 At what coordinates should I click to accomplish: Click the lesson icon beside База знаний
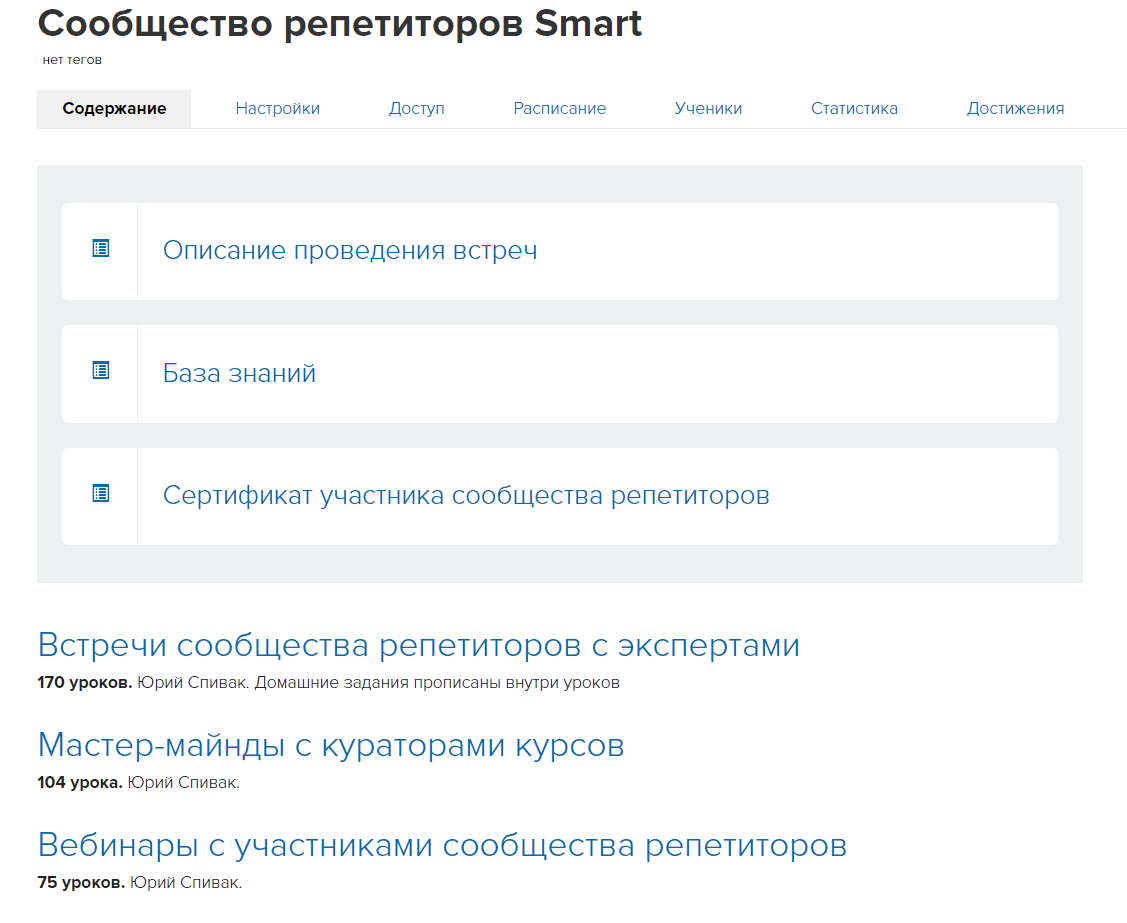coord(101,371)
